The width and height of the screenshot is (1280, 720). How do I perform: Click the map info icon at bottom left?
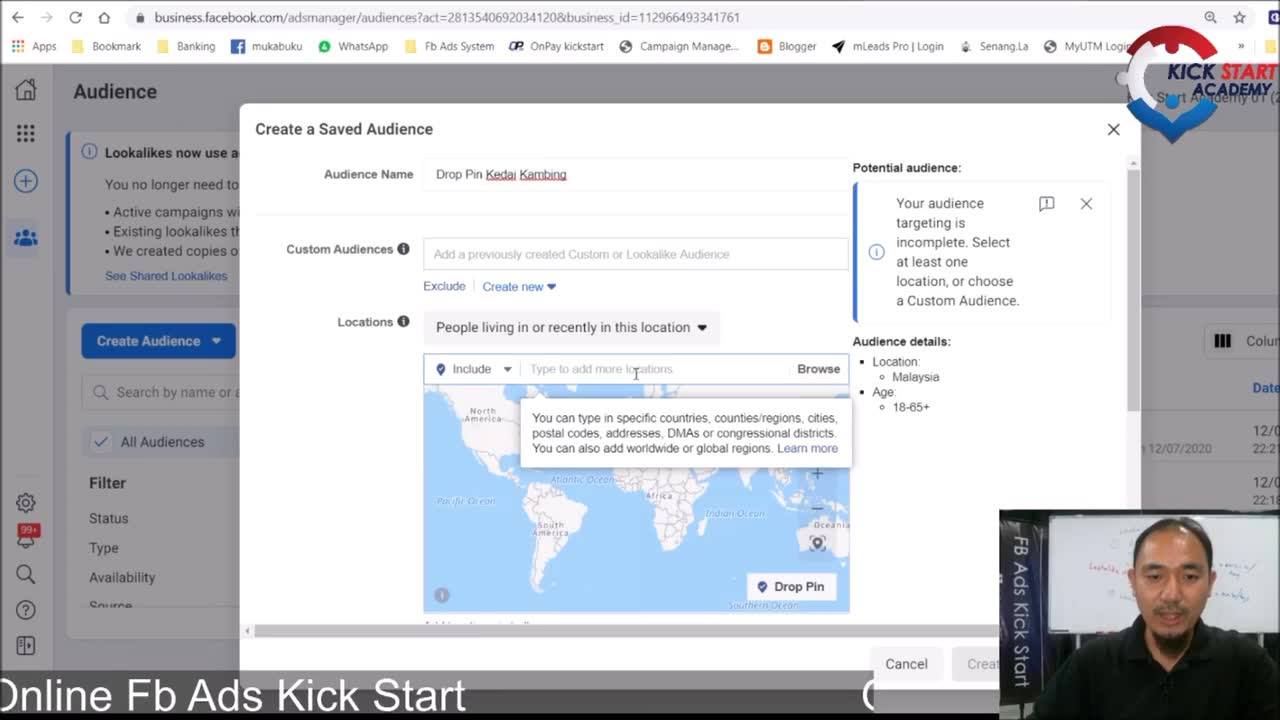[x=442, y=595]
